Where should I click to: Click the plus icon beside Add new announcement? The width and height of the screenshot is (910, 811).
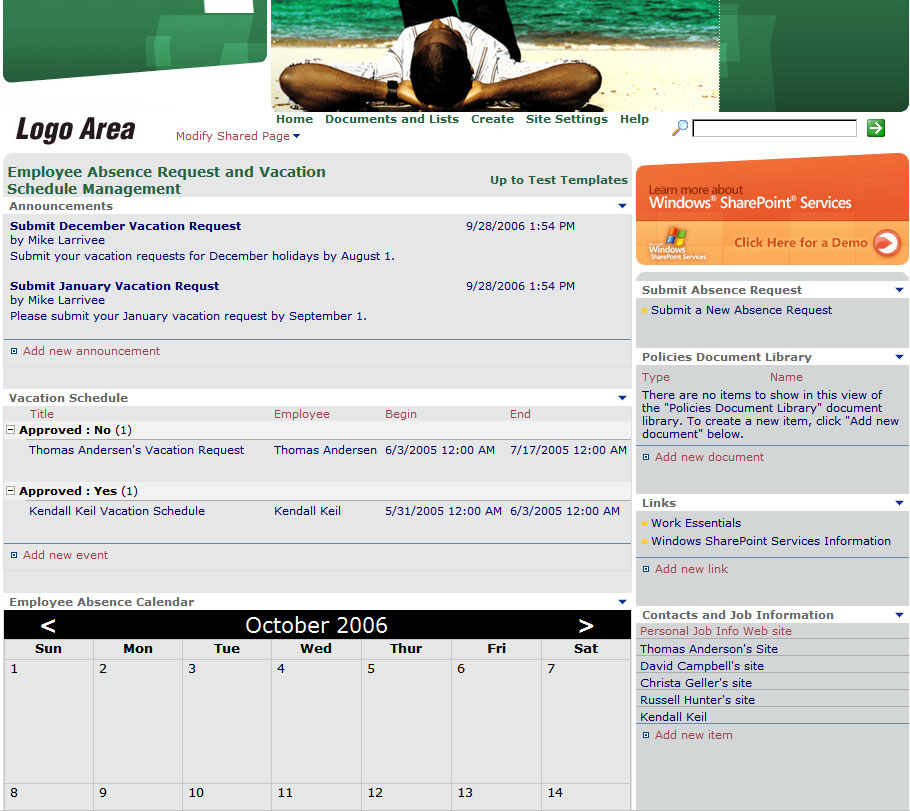[x=14, y=351]
